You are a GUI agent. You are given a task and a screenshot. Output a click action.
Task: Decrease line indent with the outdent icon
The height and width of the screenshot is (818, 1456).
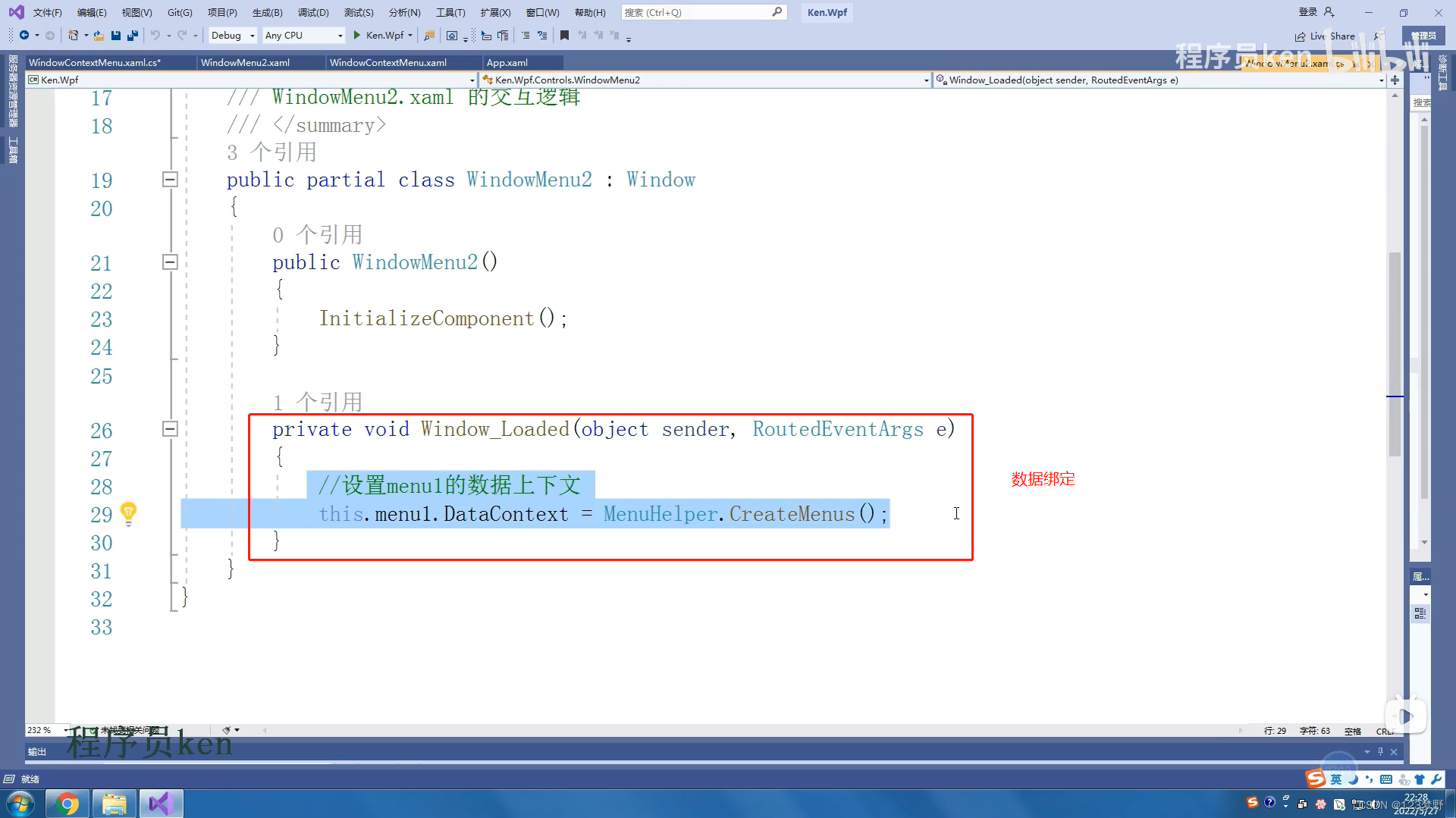tap(486, 36)
